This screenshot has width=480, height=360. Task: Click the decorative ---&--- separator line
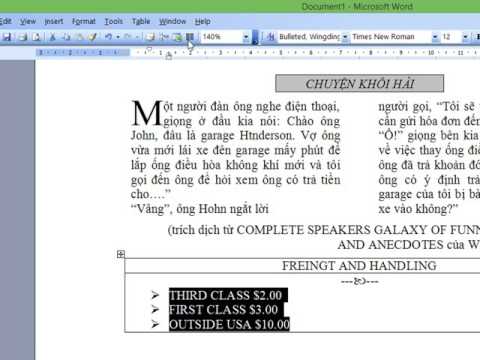(360, 282)
